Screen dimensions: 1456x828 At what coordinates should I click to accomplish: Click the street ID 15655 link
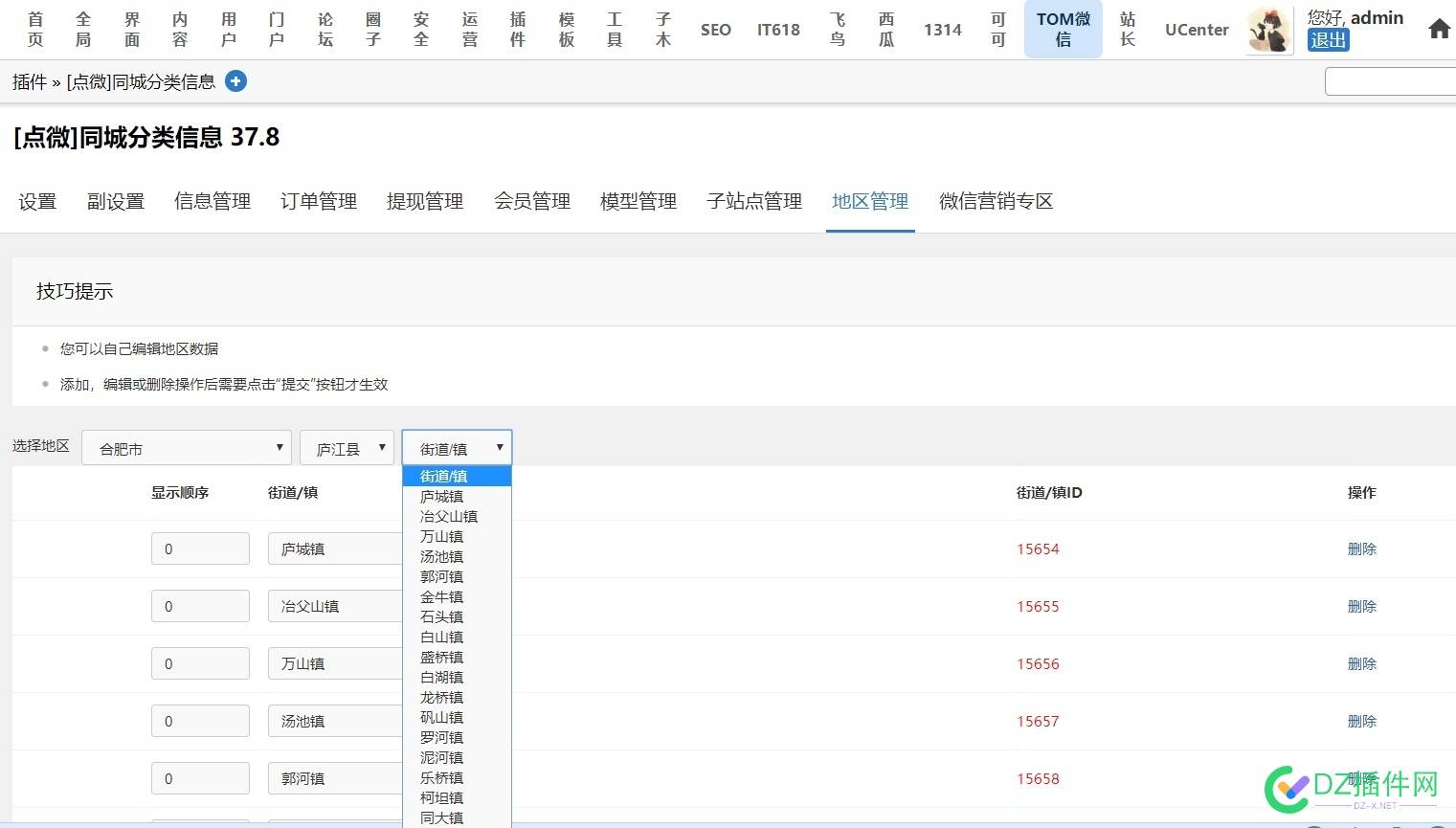click(1039, 606)
